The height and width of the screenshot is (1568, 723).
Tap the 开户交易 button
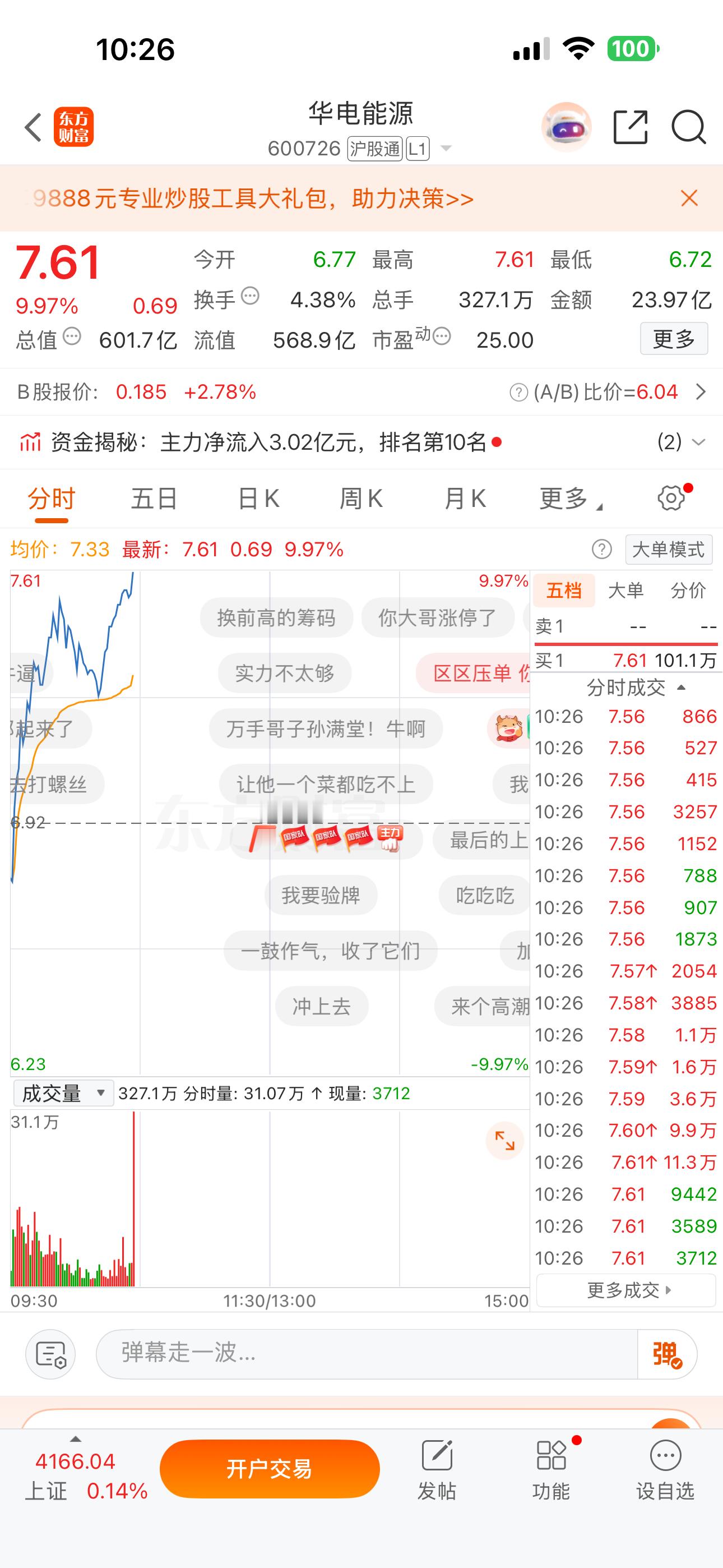[270, 1469]
